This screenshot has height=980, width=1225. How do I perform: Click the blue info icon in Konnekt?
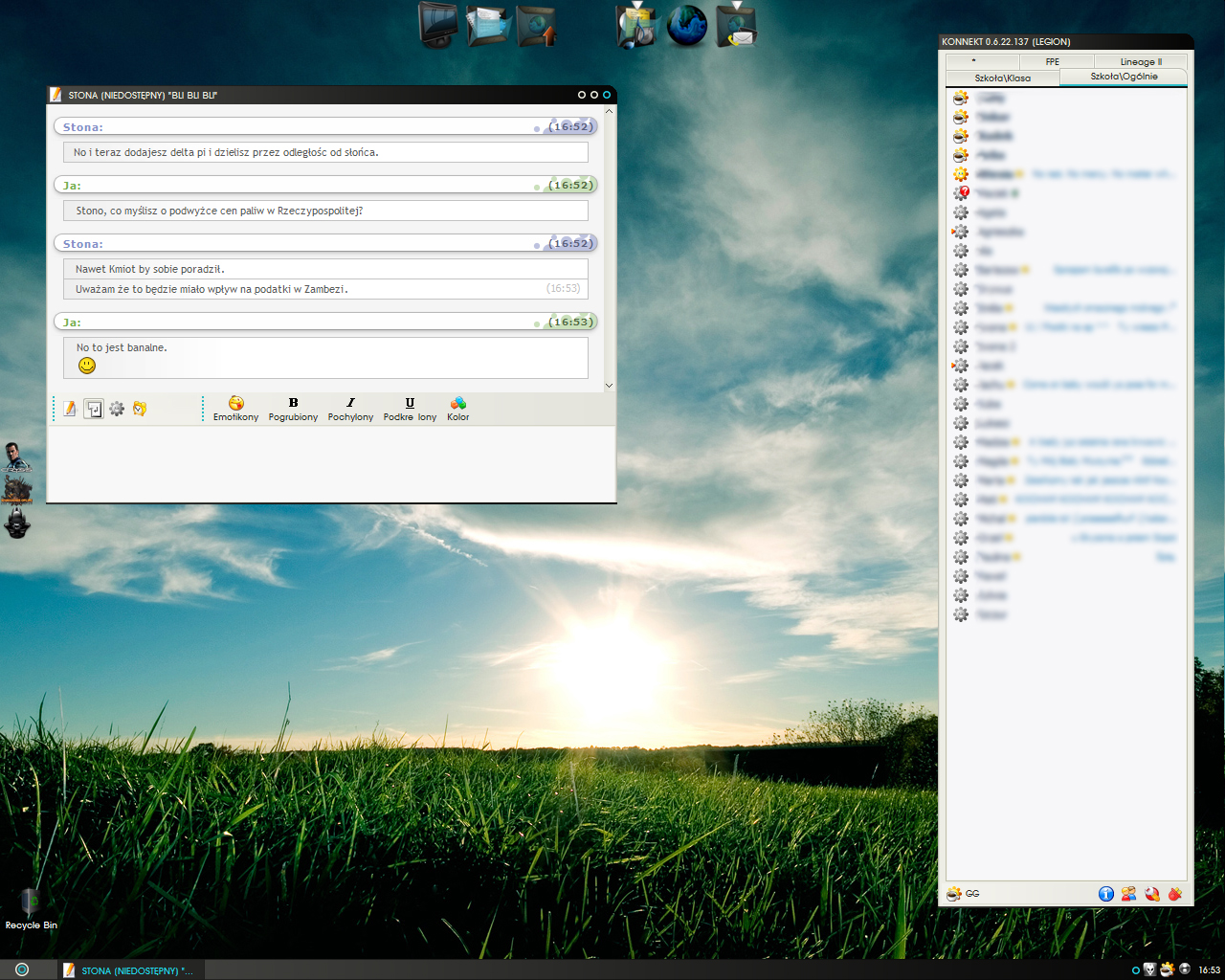click(x=1106, y=894)
